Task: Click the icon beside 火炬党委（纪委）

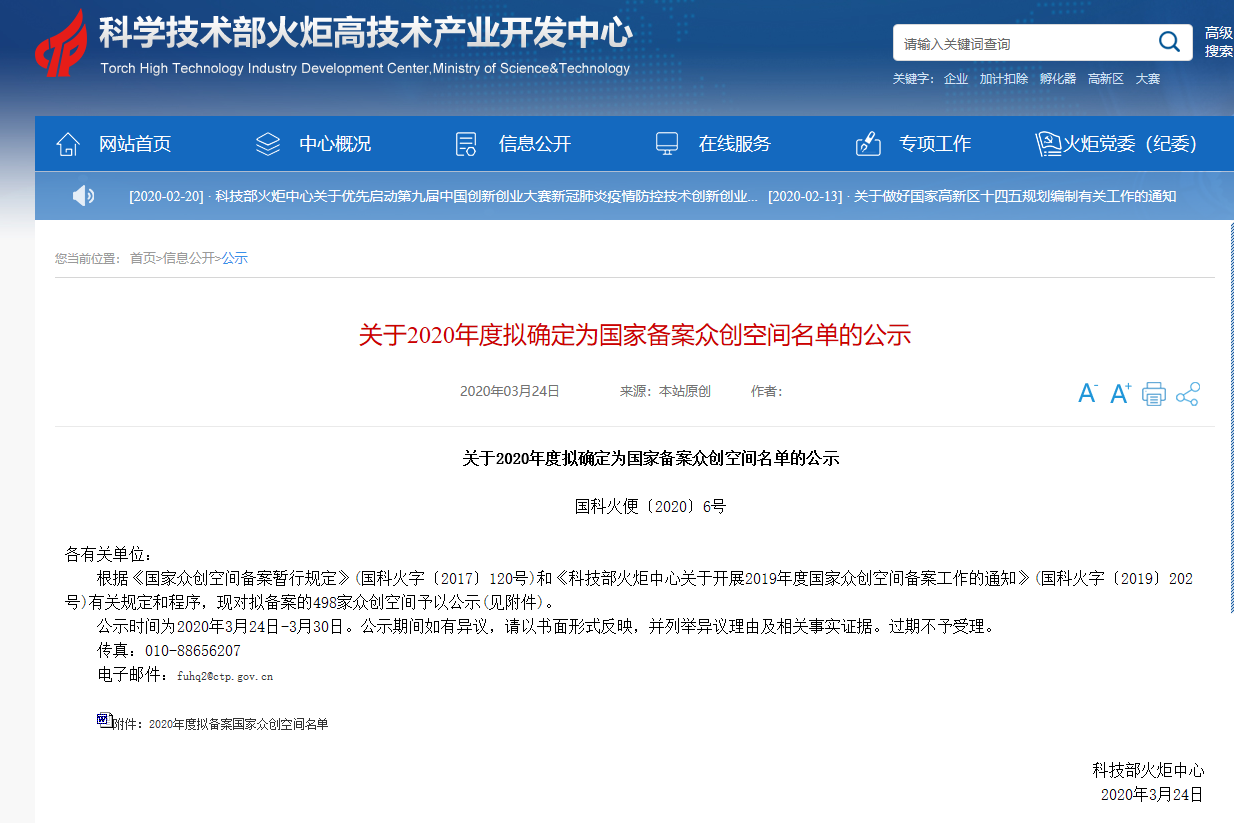Action: pyautogui.click(x=1048, y=144)
